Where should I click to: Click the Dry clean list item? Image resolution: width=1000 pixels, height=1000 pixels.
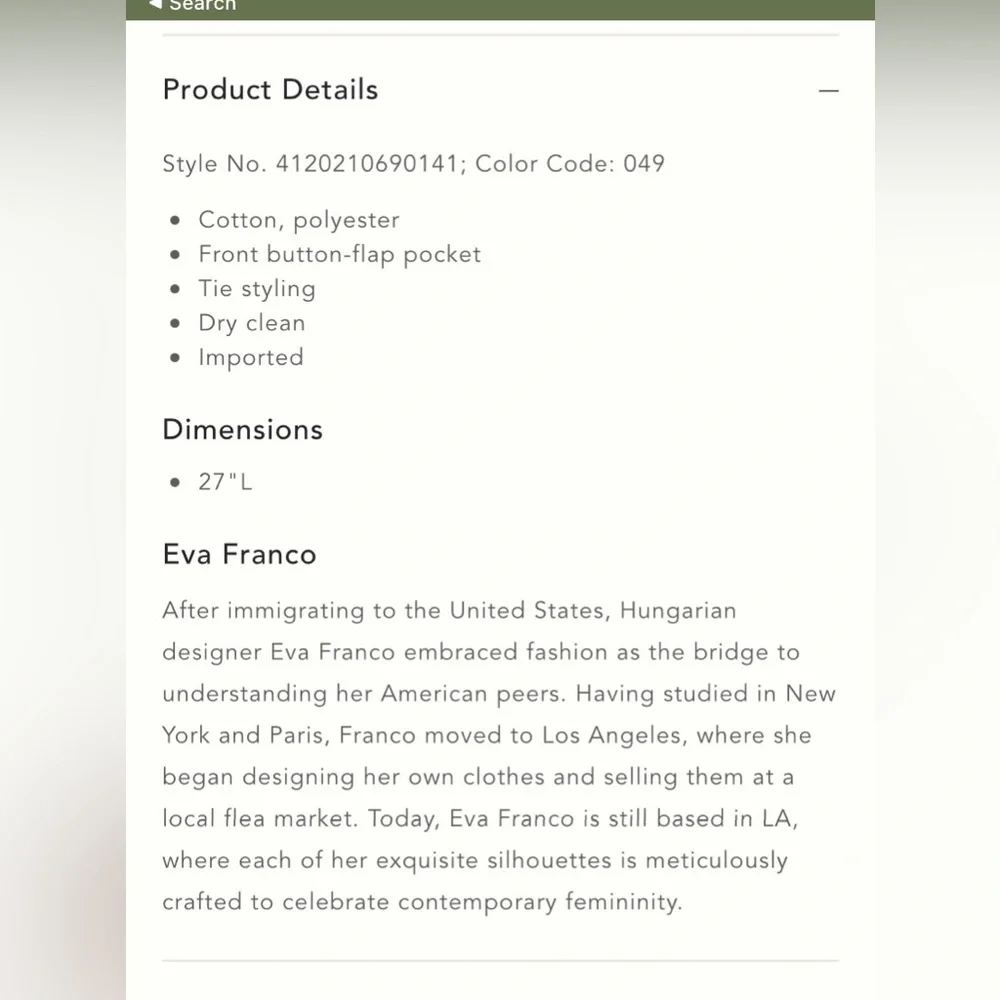[251, 323]
